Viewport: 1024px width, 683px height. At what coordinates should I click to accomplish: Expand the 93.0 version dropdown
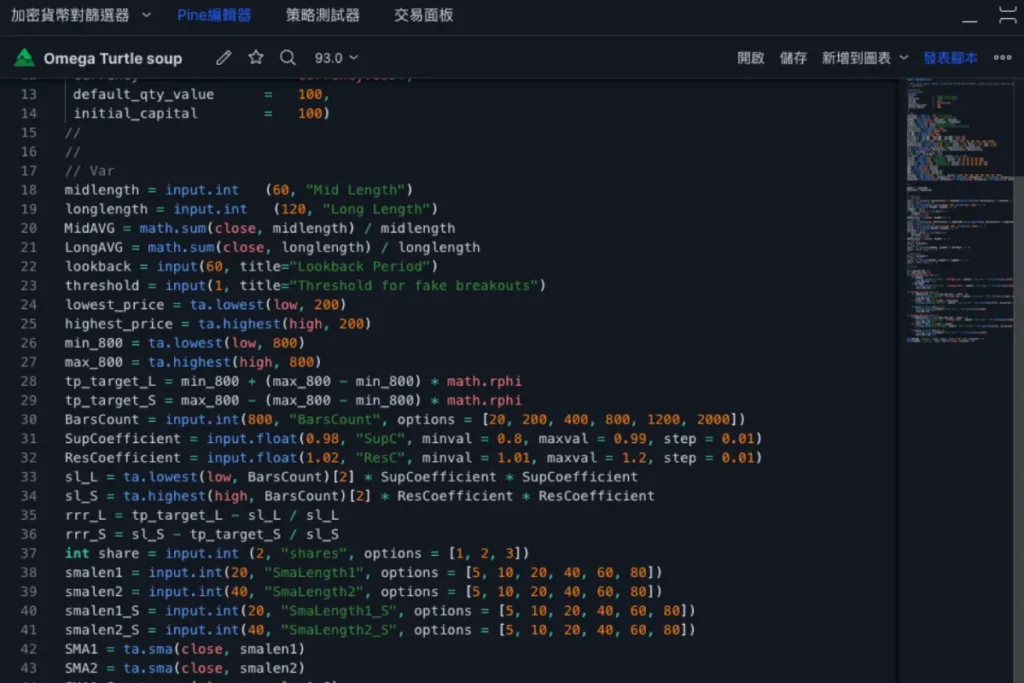point(336,58)
